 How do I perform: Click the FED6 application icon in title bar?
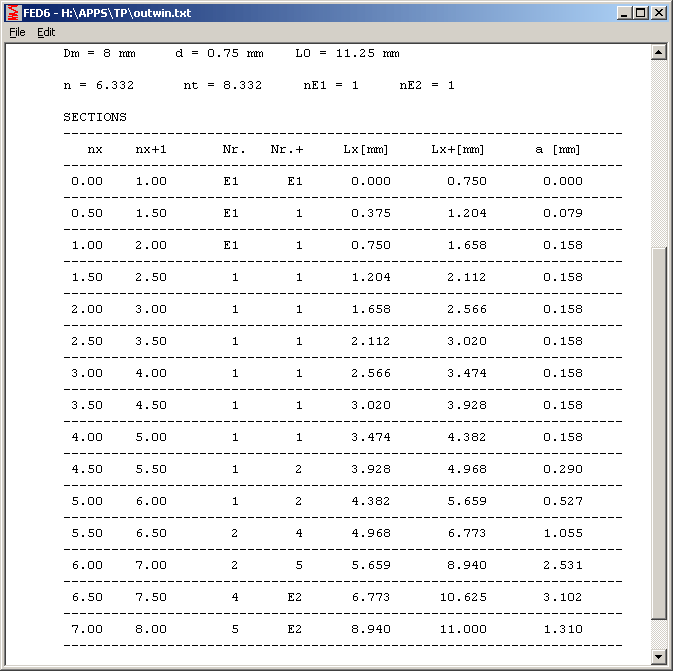[14, 13]
